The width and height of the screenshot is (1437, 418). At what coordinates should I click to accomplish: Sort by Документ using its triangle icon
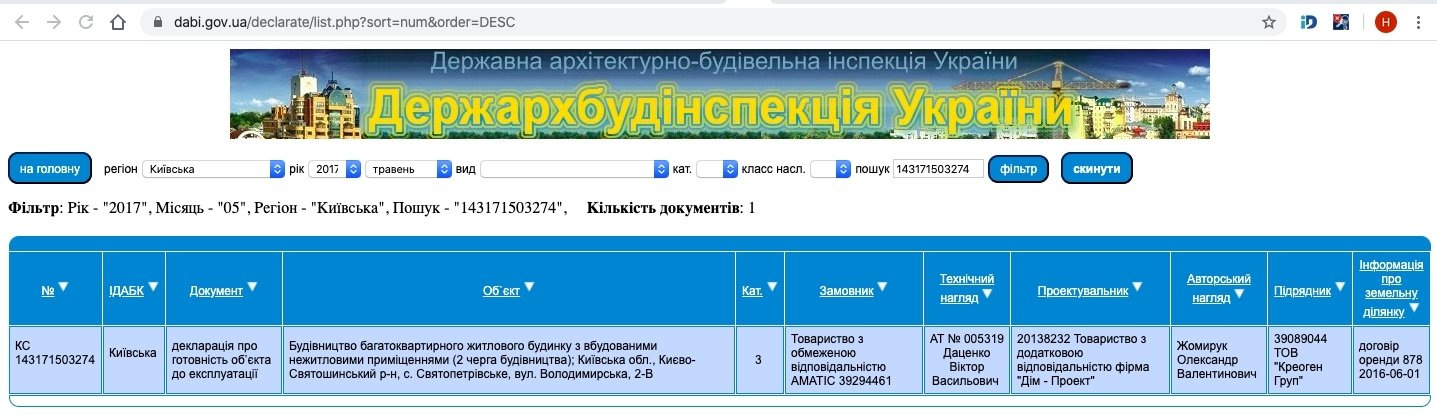[252, 287]
